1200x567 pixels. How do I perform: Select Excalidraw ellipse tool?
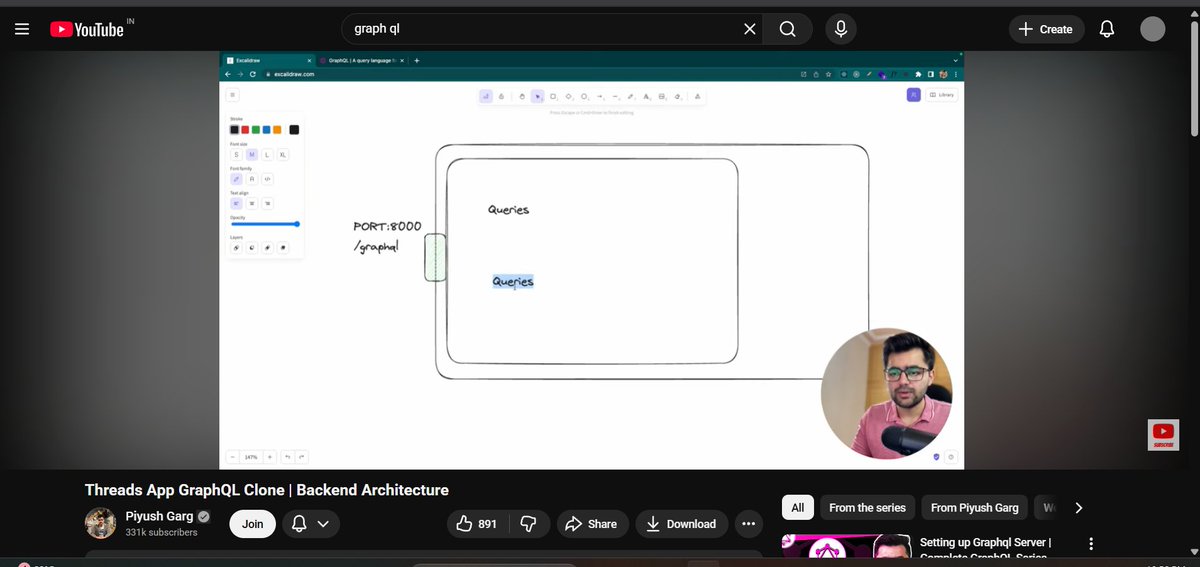(584, 96)
